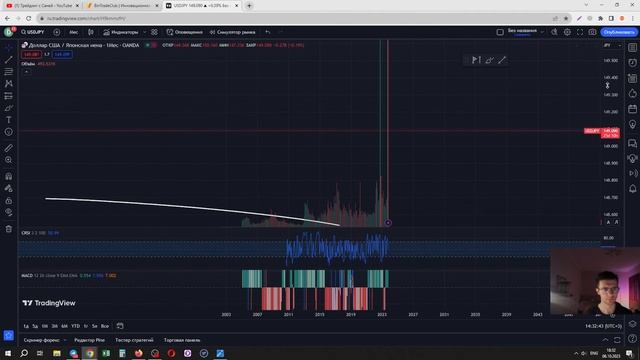Enter fullscreen mode
The image size is (640, 360).
coord(580,32)
